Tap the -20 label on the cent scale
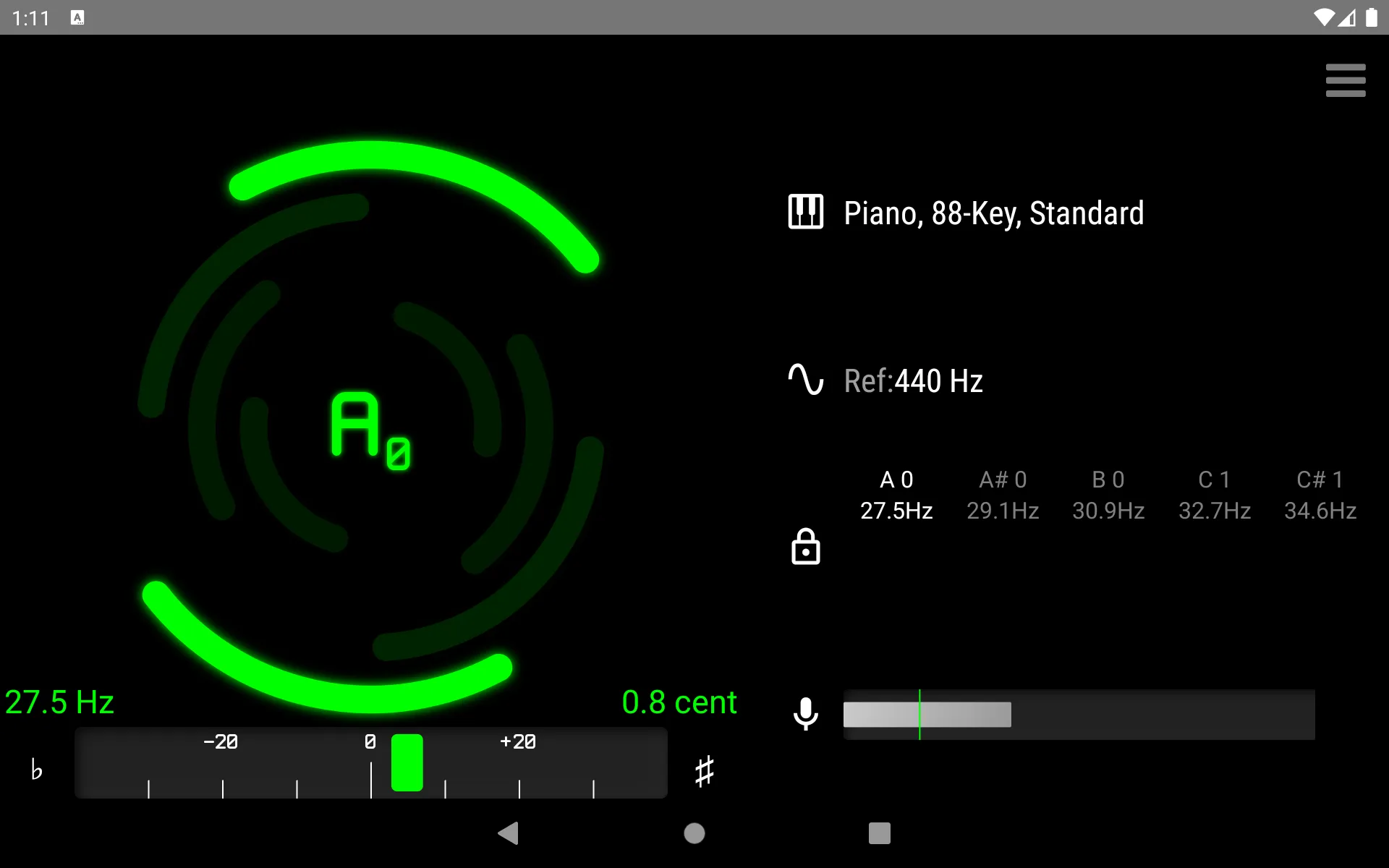Image resolution: width=1389 pixels, height=868 pixels. (221, 741)
